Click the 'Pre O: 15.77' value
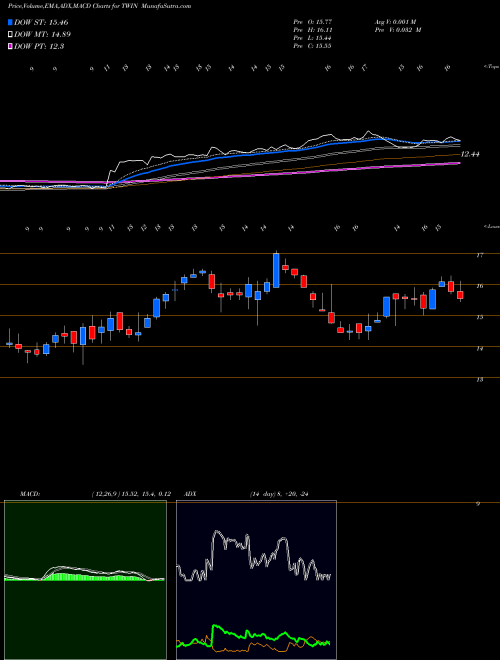 tap(313, 21)
